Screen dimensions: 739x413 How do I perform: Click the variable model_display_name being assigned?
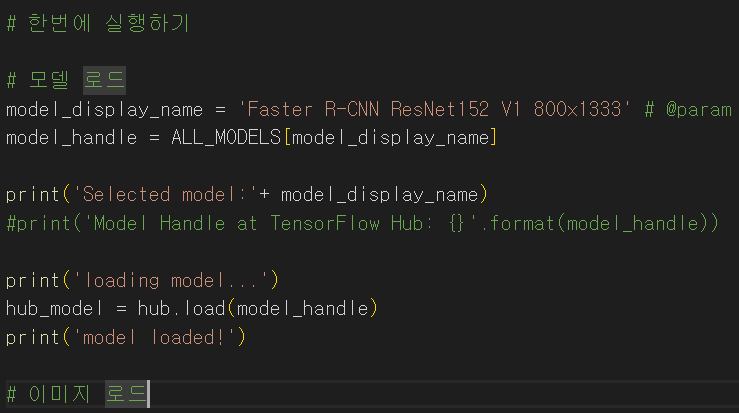click(x=104, y=110)
